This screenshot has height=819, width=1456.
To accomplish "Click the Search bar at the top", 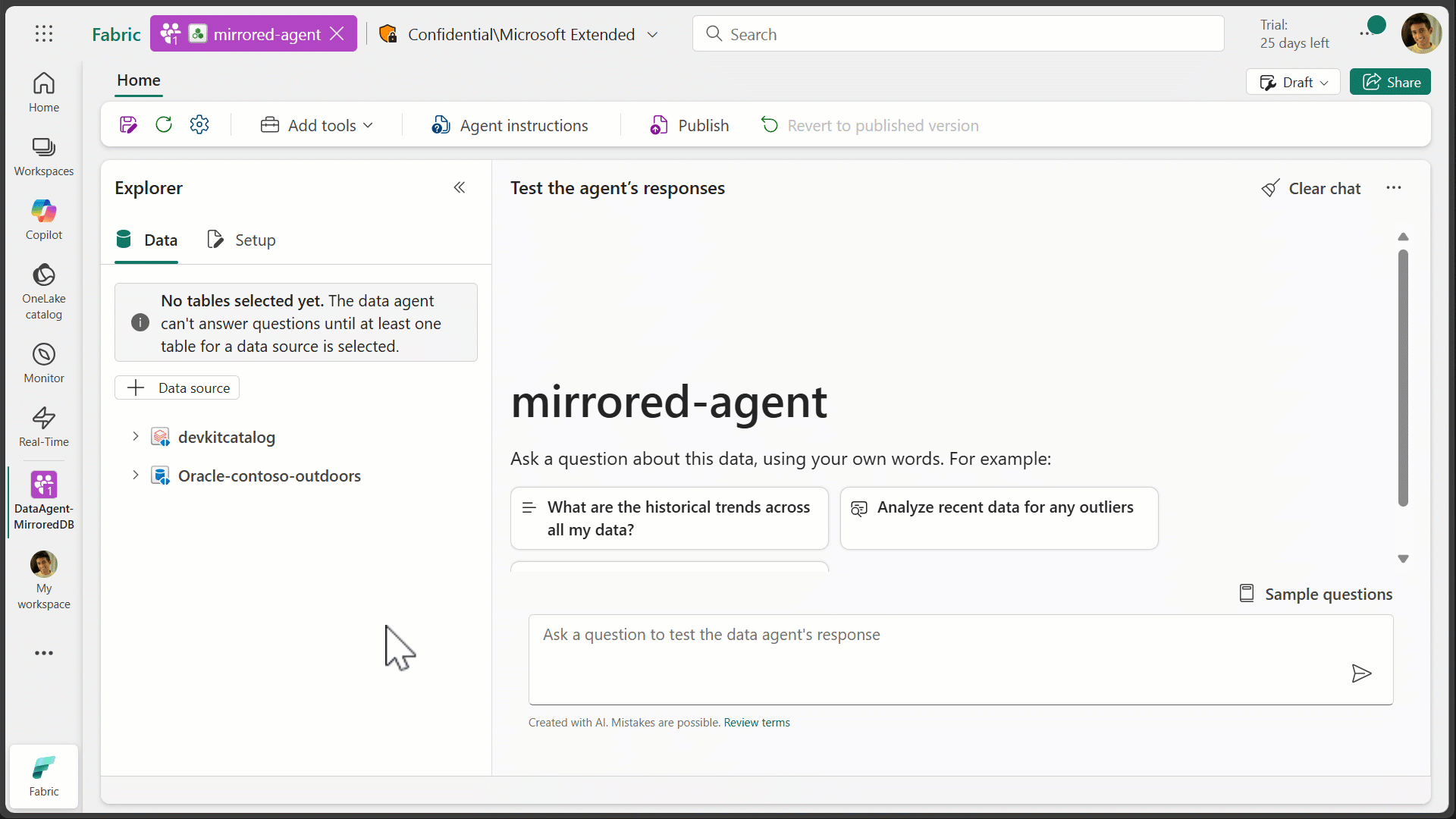I will coord(955,33).
